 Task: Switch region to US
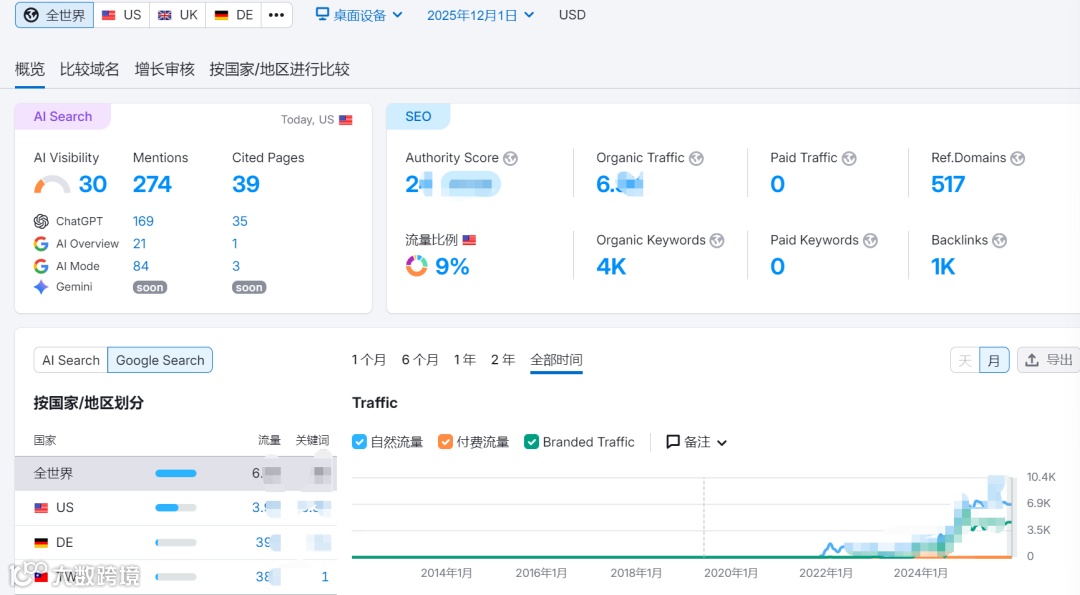pos(121,15)
